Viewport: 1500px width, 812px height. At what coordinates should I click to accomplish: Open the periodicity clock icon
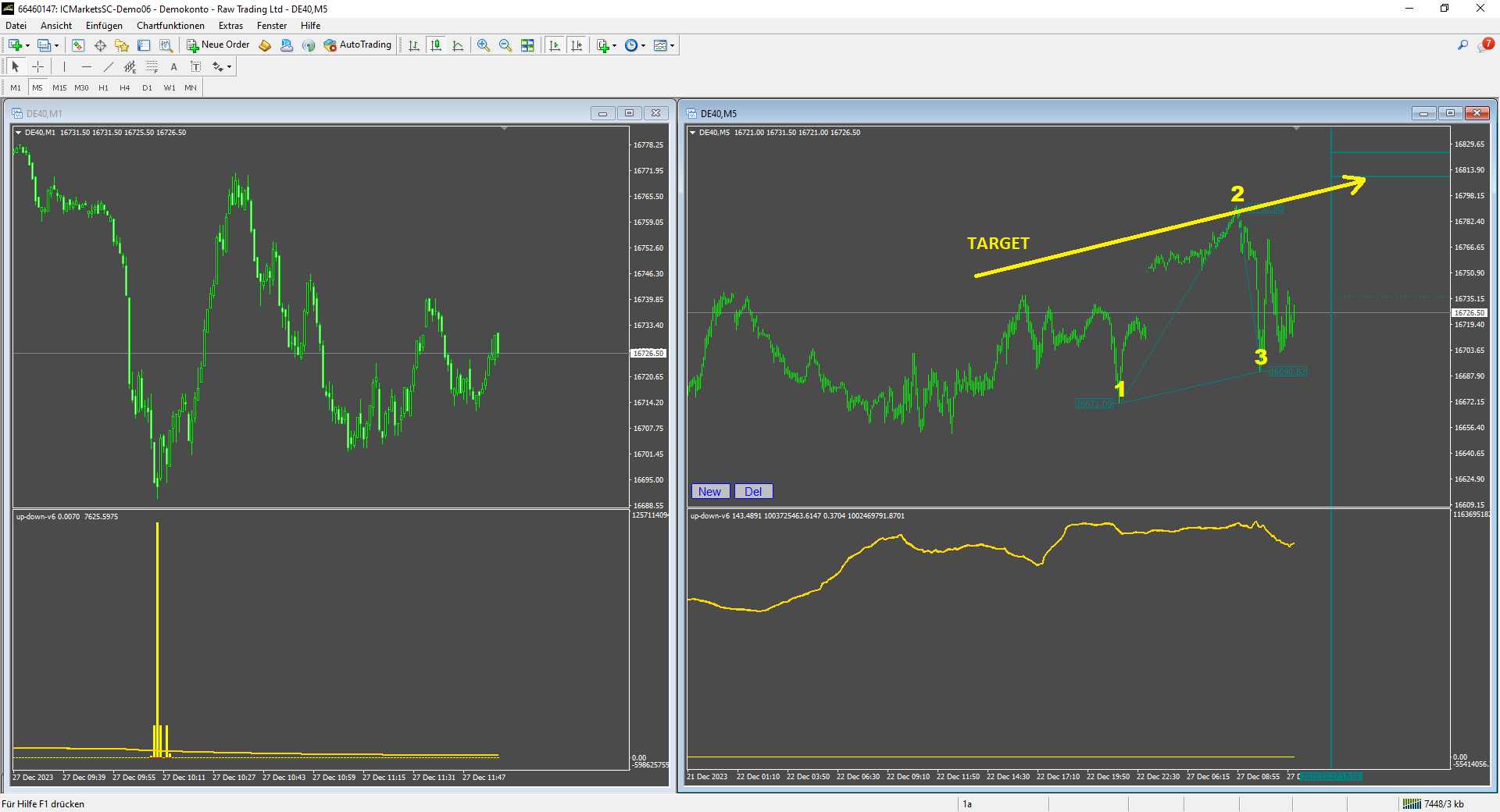coord(631,45)
